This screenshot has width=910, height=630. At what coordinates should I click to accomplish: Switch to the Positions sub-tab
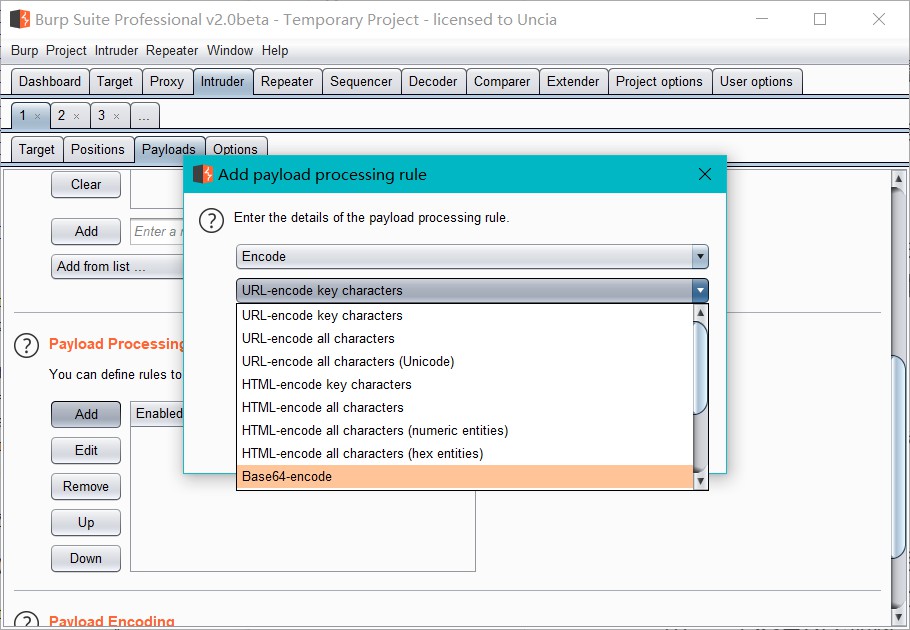98,150
